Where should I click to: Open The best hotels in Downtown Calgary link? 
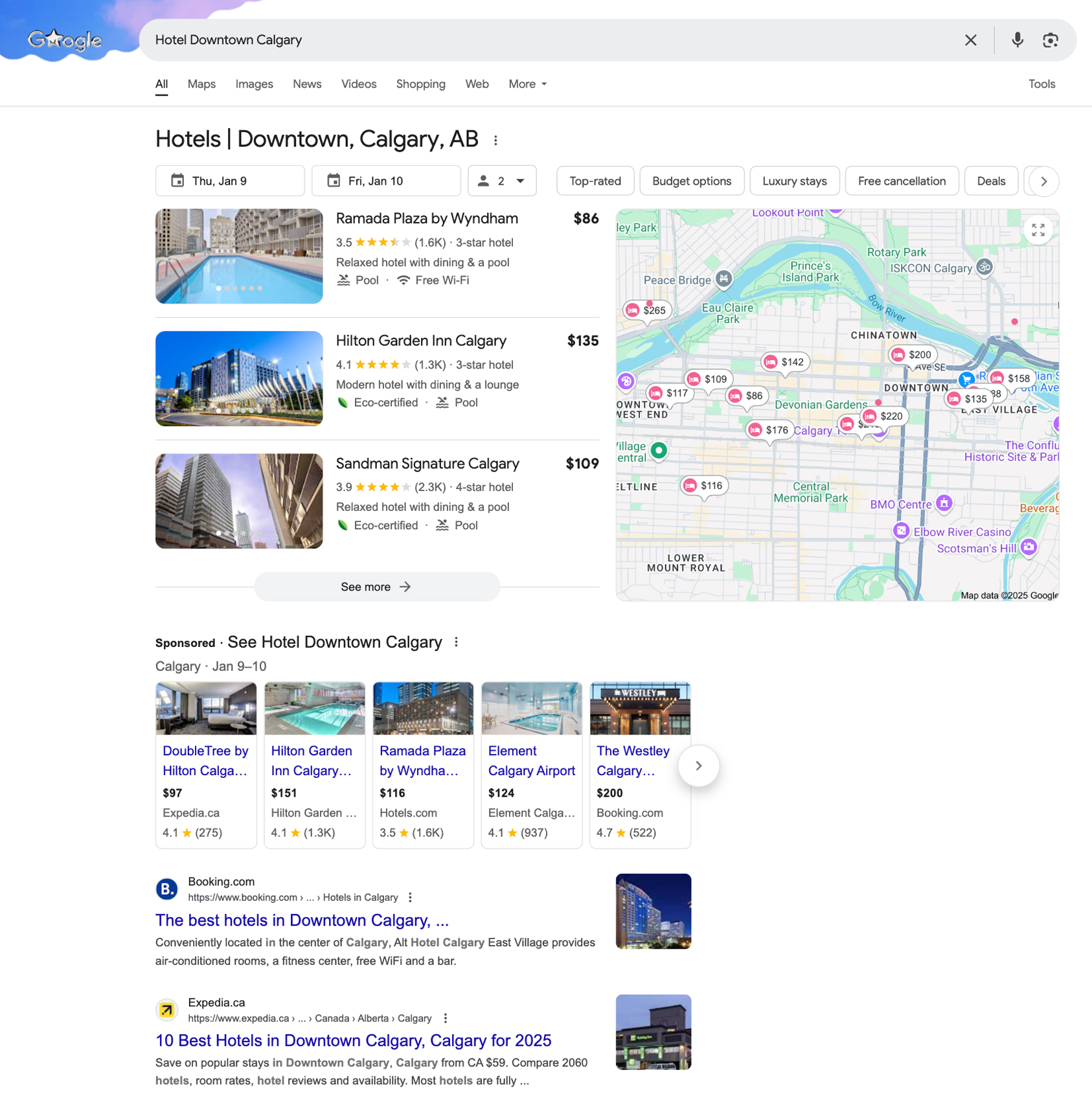(302, 920)
